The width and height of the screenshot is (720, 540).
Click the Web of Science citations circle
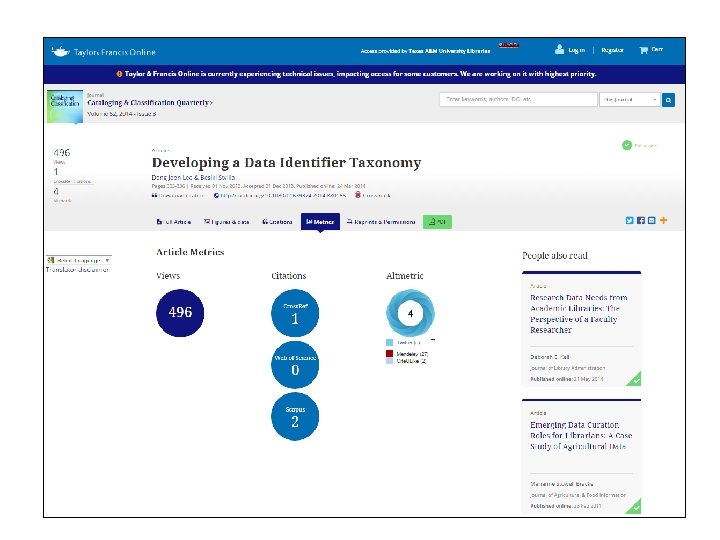click(295, 365)
